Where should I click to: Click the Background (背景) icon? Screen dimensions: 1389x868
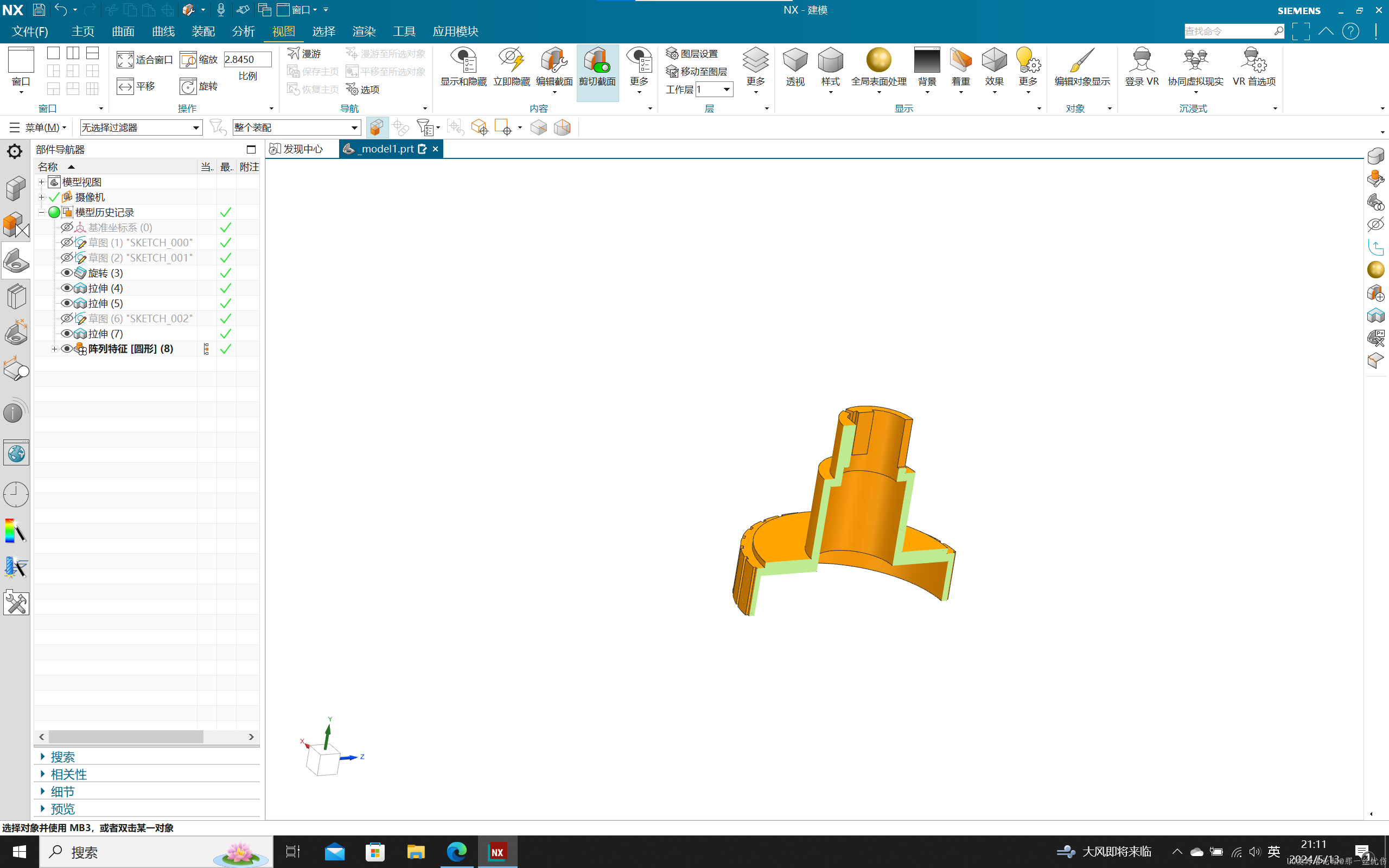pyautogui.click(x=927, y=60)
